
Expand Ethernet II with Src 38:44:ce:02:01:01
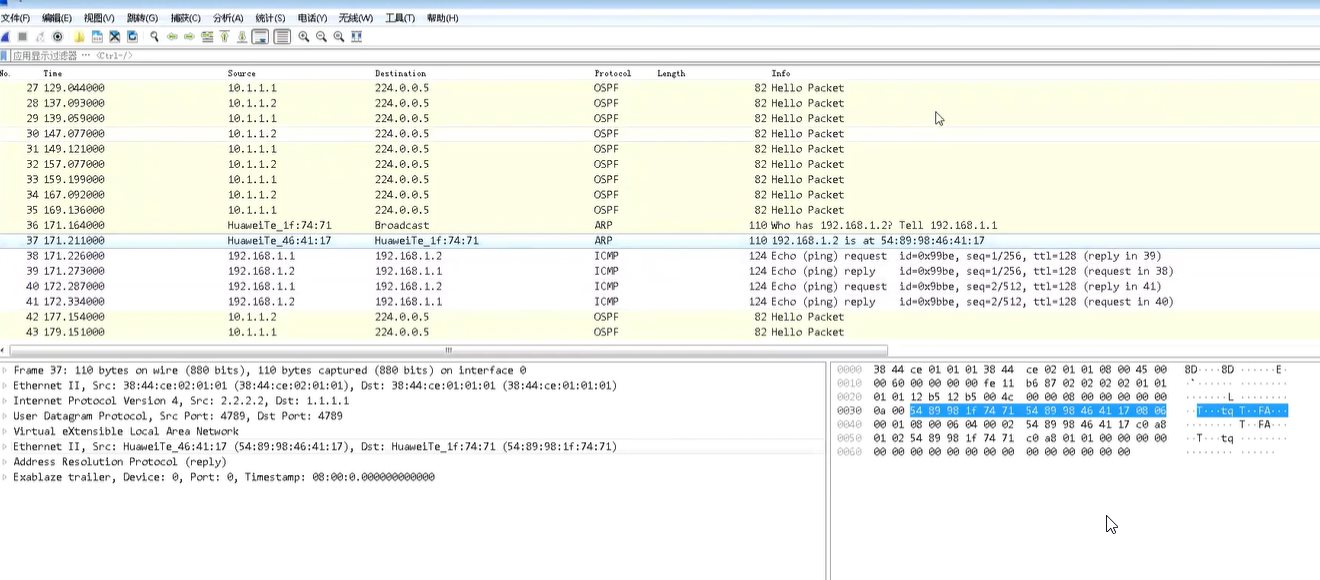[x=5, y=386]
